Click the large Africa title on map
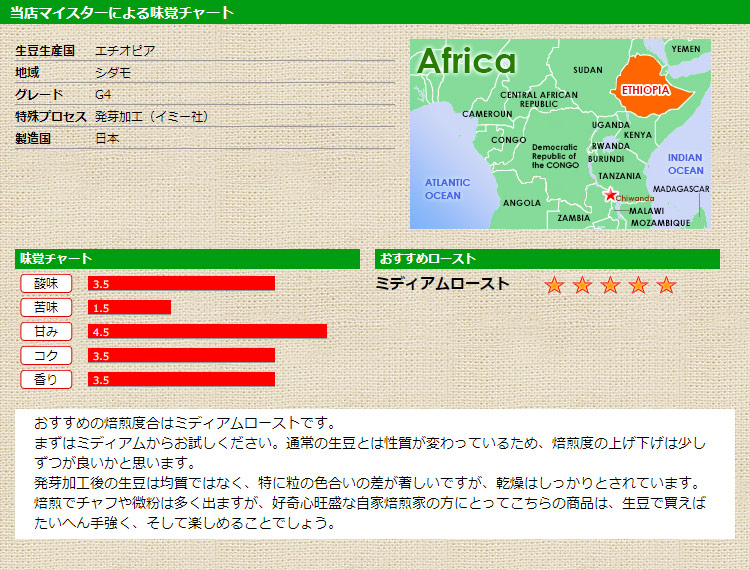 tap(467, 62)
